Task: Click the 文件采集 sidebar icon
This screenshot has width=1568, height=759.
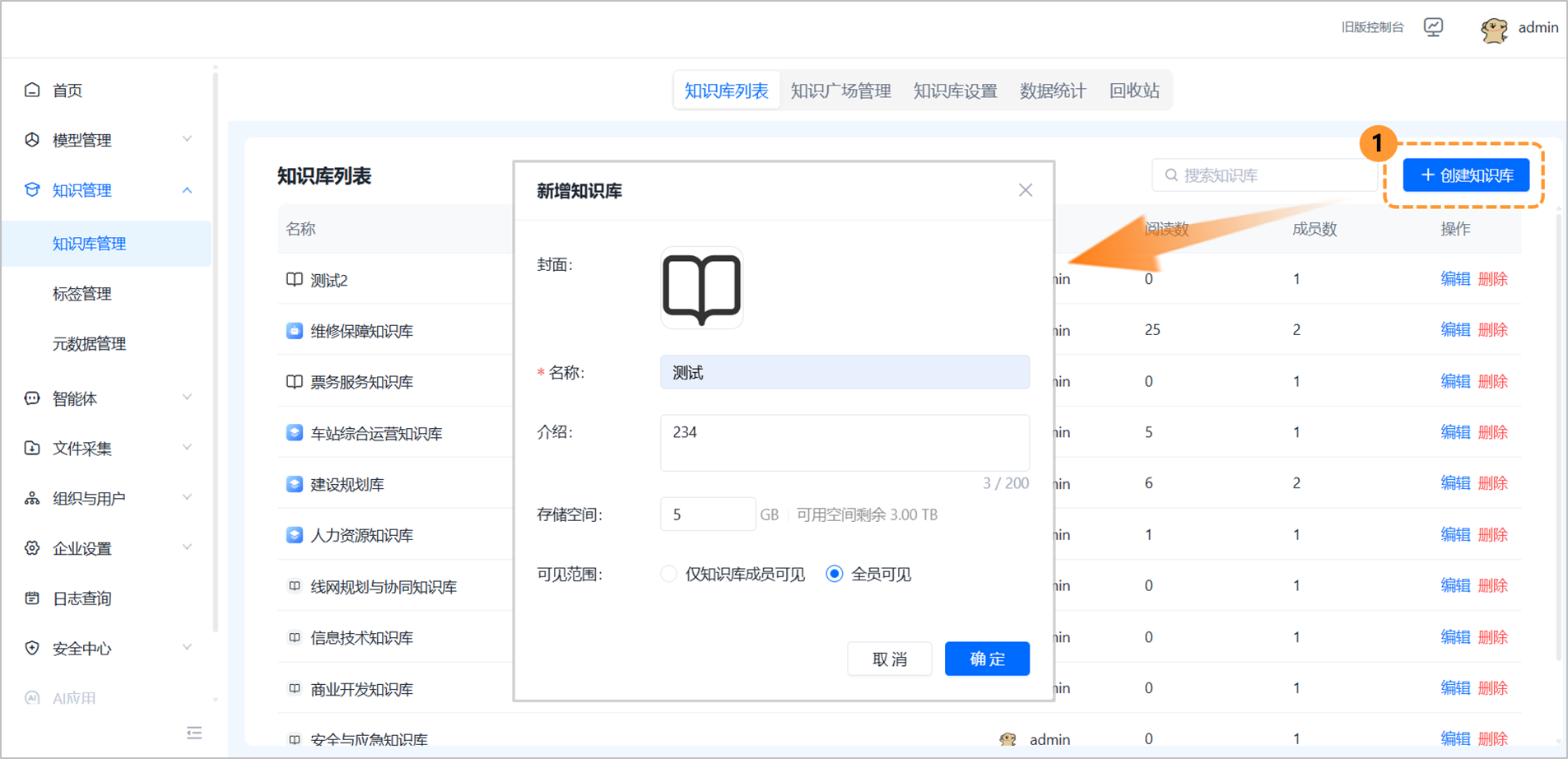Action: (x=31, y=448)
